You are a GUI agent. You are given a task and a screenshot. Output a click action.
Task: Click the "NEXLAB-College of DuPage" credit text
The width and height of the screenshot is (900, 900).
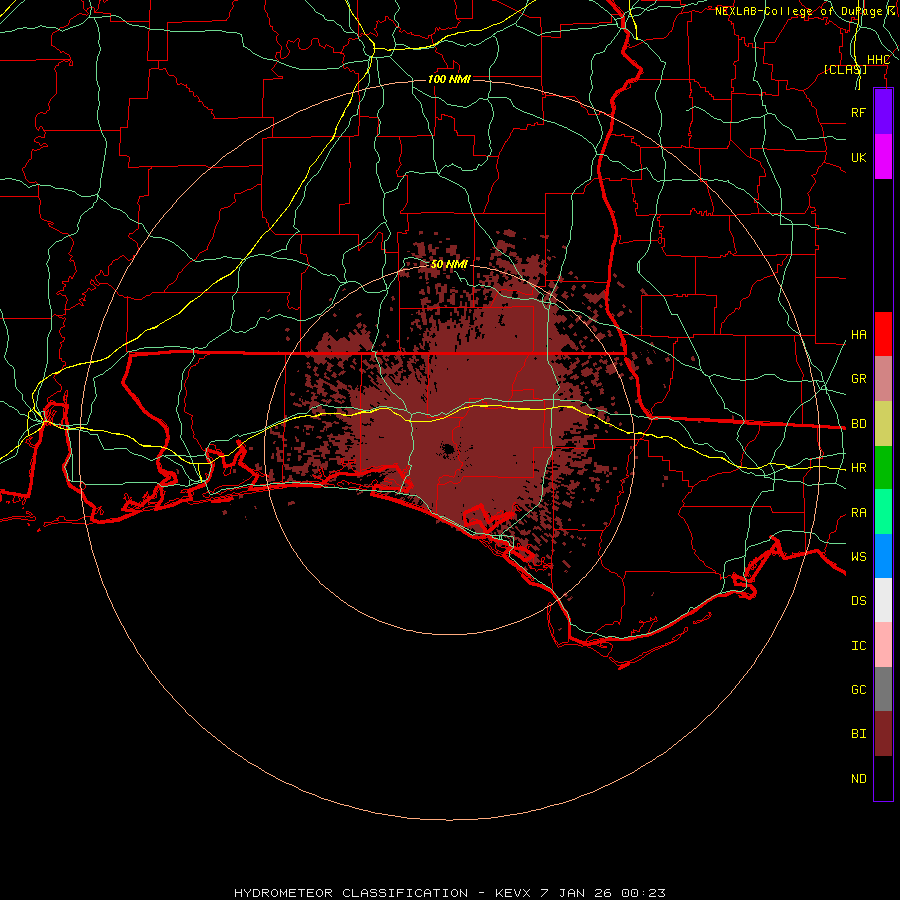click(x=798, y=11)
